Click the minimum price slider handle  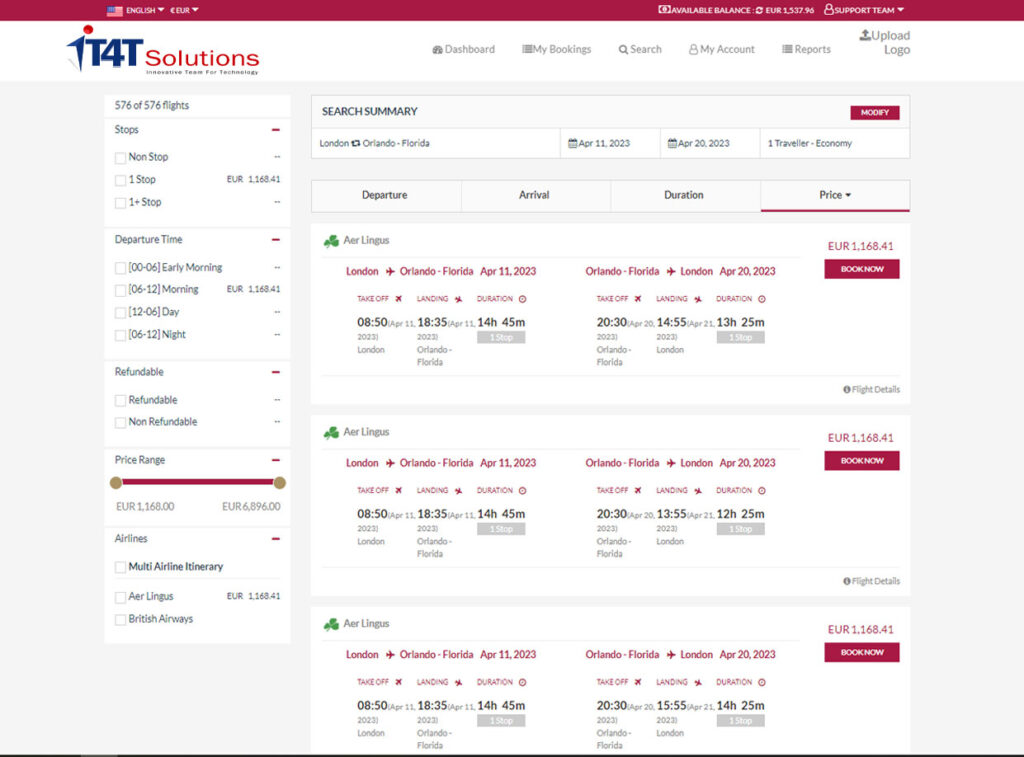click(x=116, y=483)
